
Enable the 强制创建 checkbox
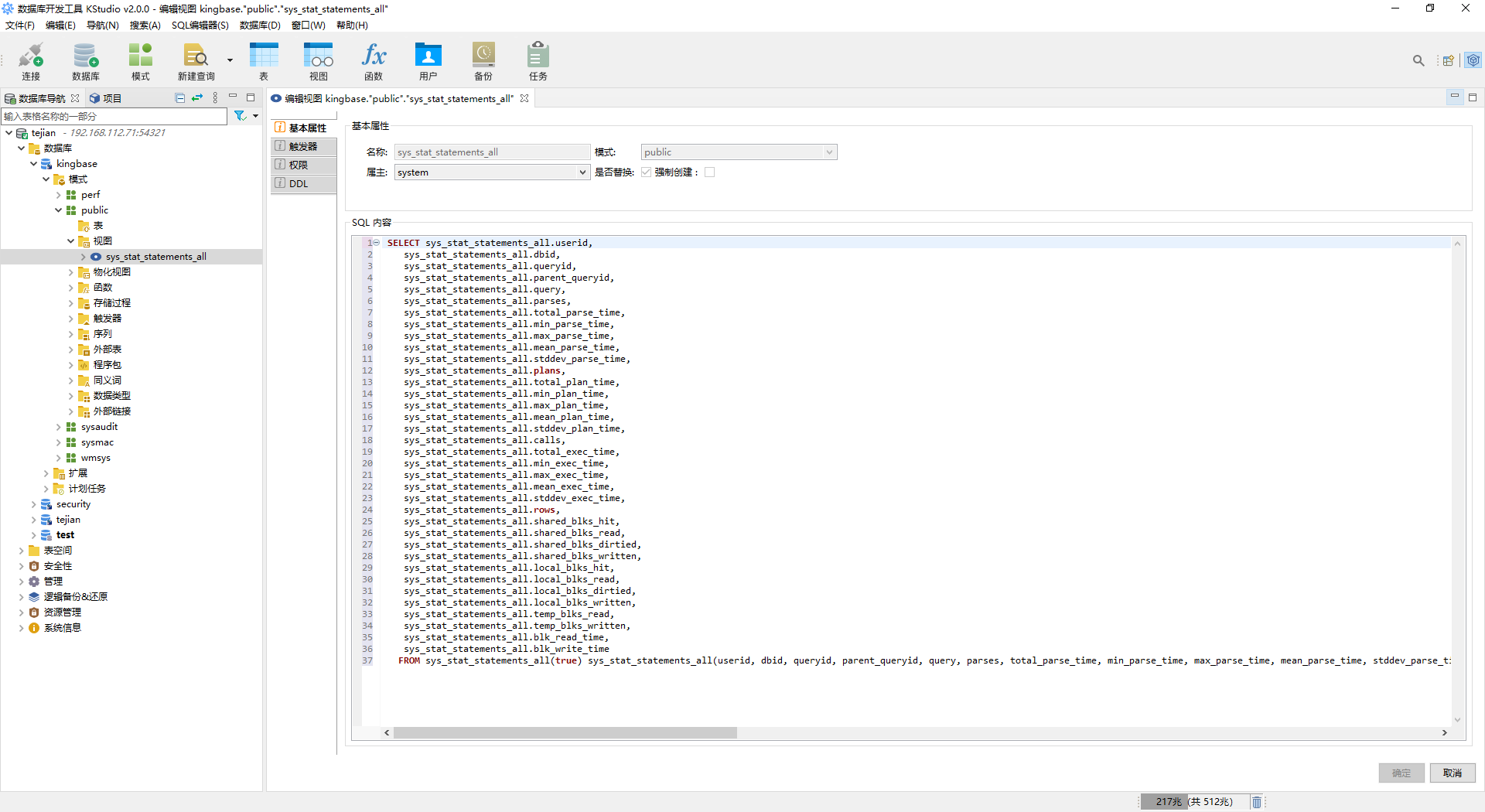coord(710,172)
